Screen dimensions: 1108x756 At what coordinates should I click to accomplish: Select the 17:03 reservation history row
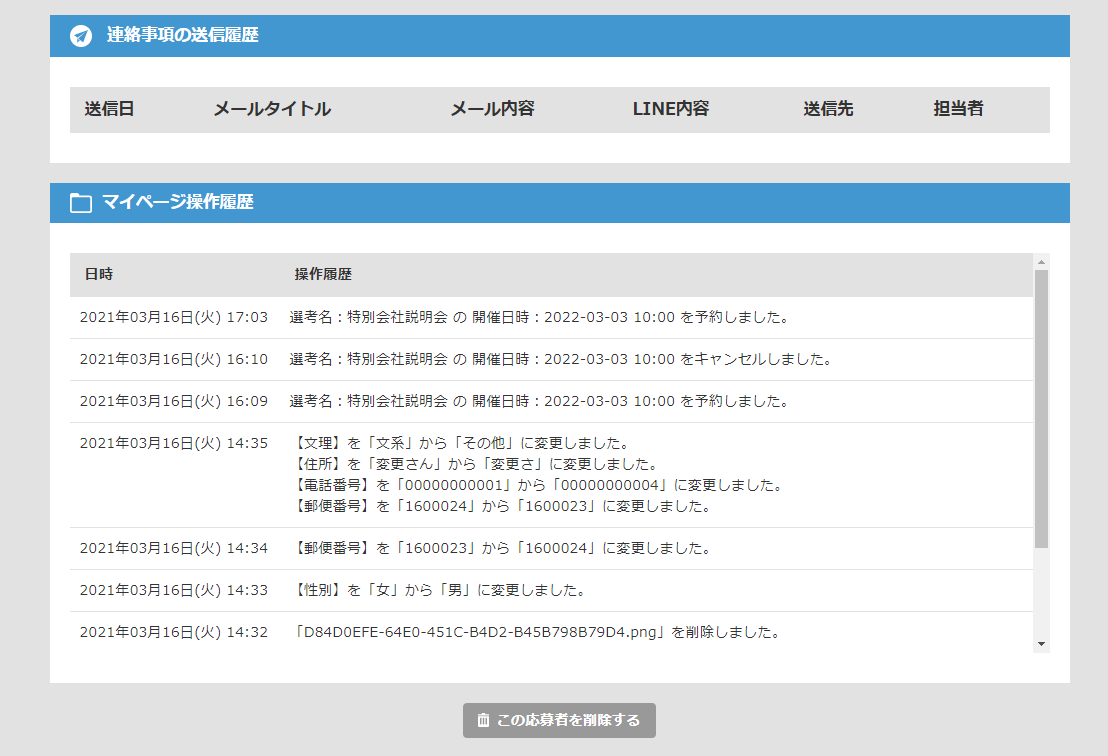(539, 318)
